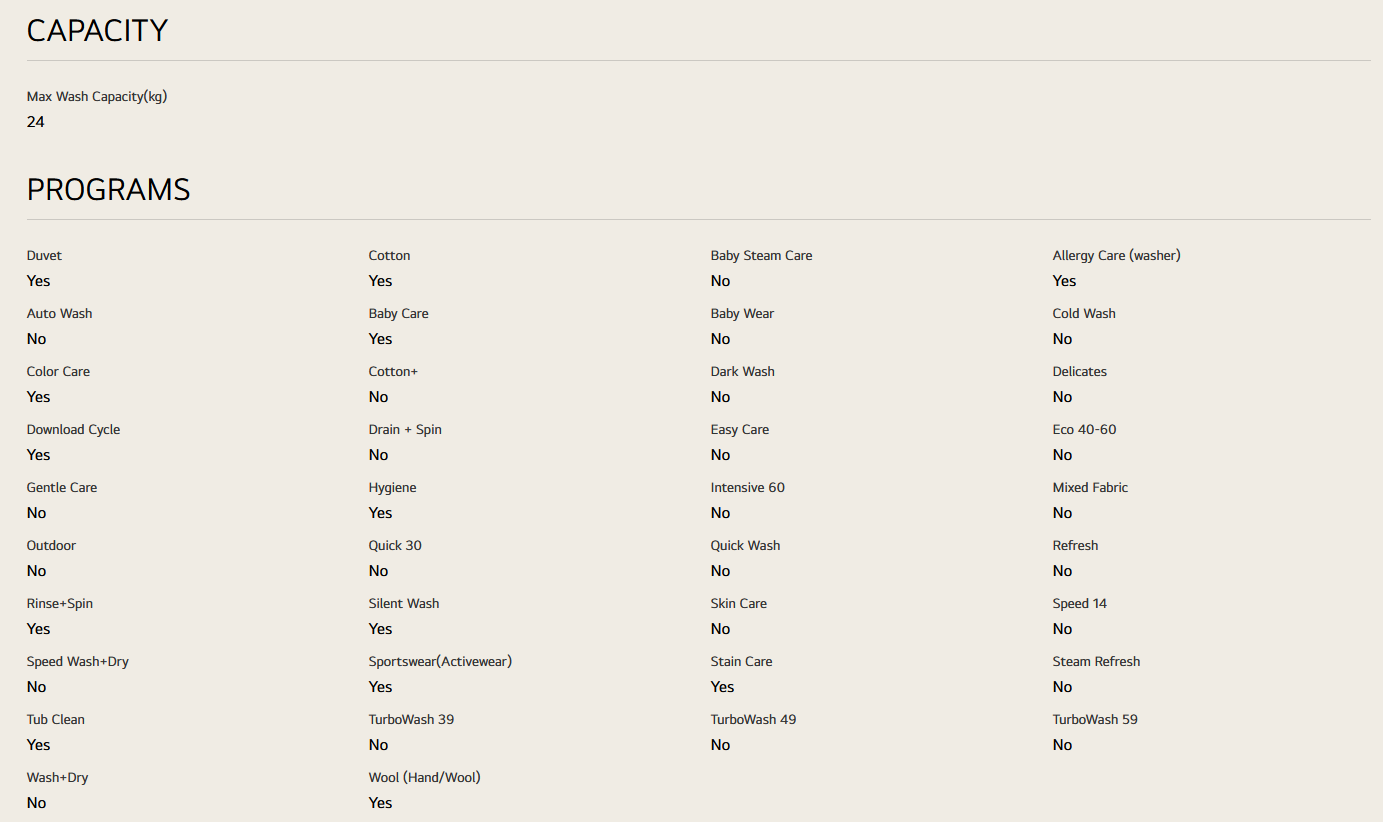Click the Speed Wash+Dry label
The height and width of the screenshot is (822, 1383).
(x=77, y=662)
